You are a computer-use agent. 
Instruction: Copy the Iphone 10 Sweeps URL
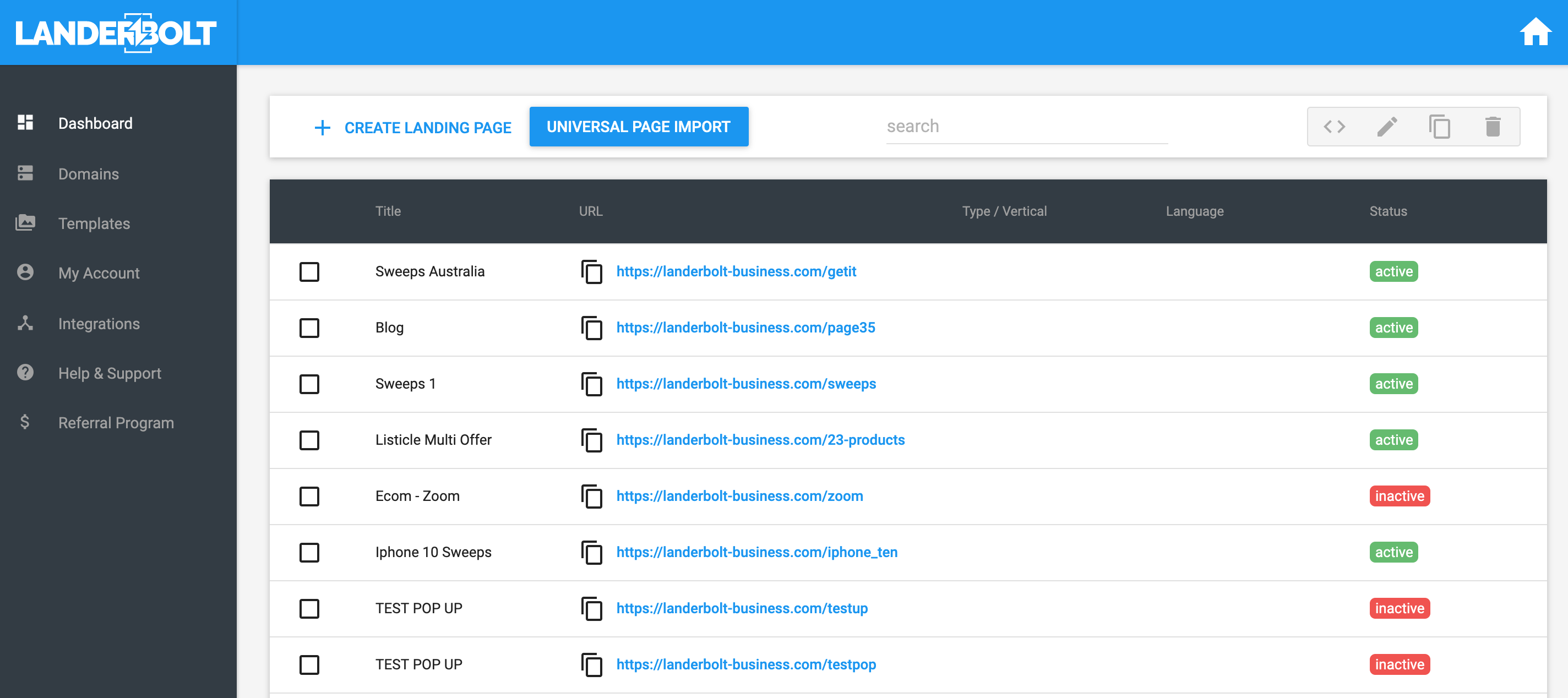[x=591, y=552]
